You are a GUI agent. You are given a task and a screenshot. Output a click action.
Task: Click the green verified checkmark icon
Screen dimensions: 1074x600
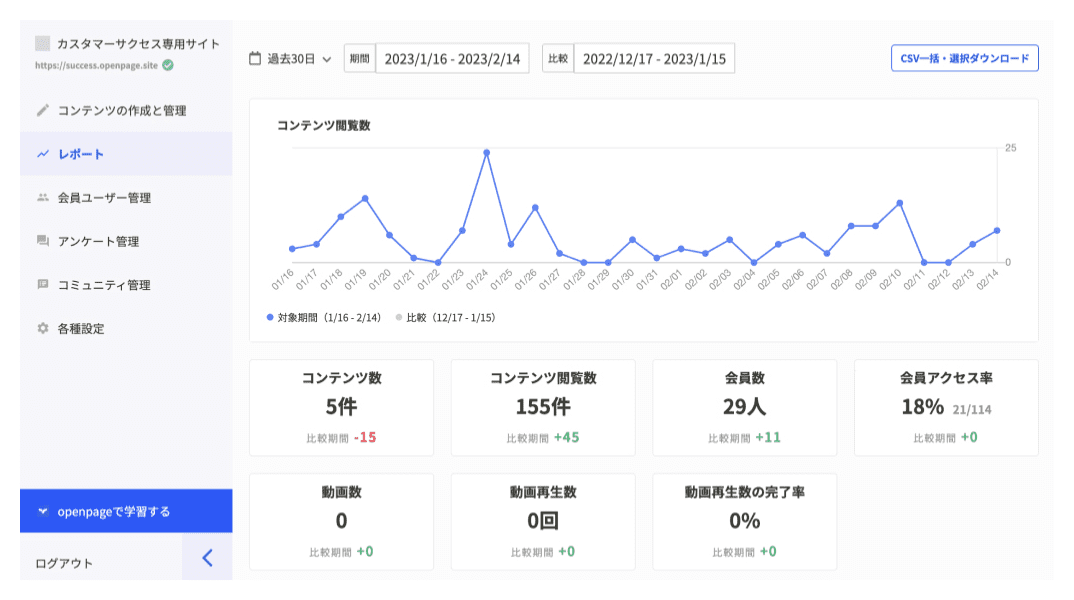[168, 65]
